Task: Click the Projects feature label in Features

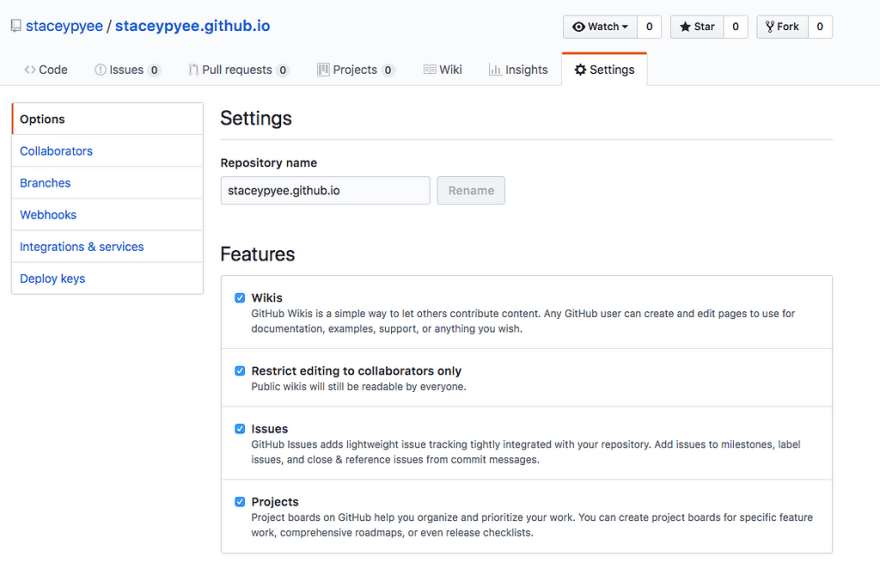Action: click(x=275, y=502)
